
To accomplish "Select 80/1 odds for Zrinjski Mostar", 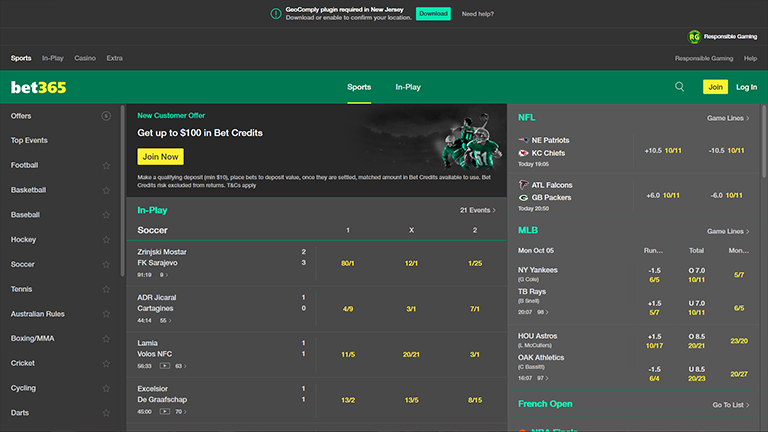I will tap(348, 263).
